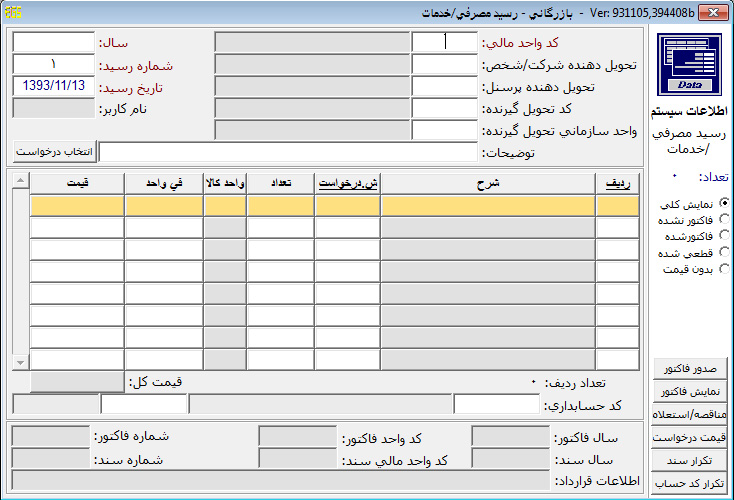Screen dimensions: 734x500
Task: Click the highlighted first row تعداد cell
Action: (x=280, y=206)
